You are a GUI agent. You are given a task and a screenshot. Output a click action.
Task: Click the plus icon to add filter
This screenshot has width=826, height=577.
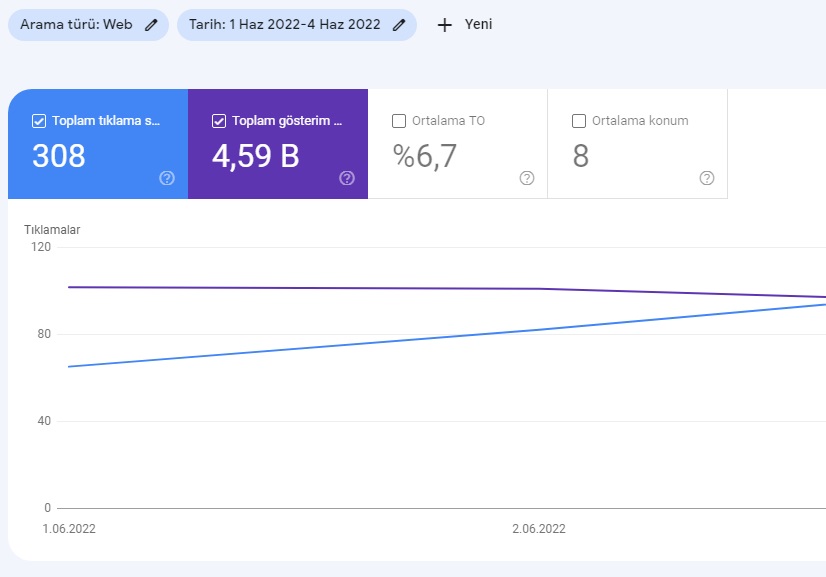pos(445,25)
